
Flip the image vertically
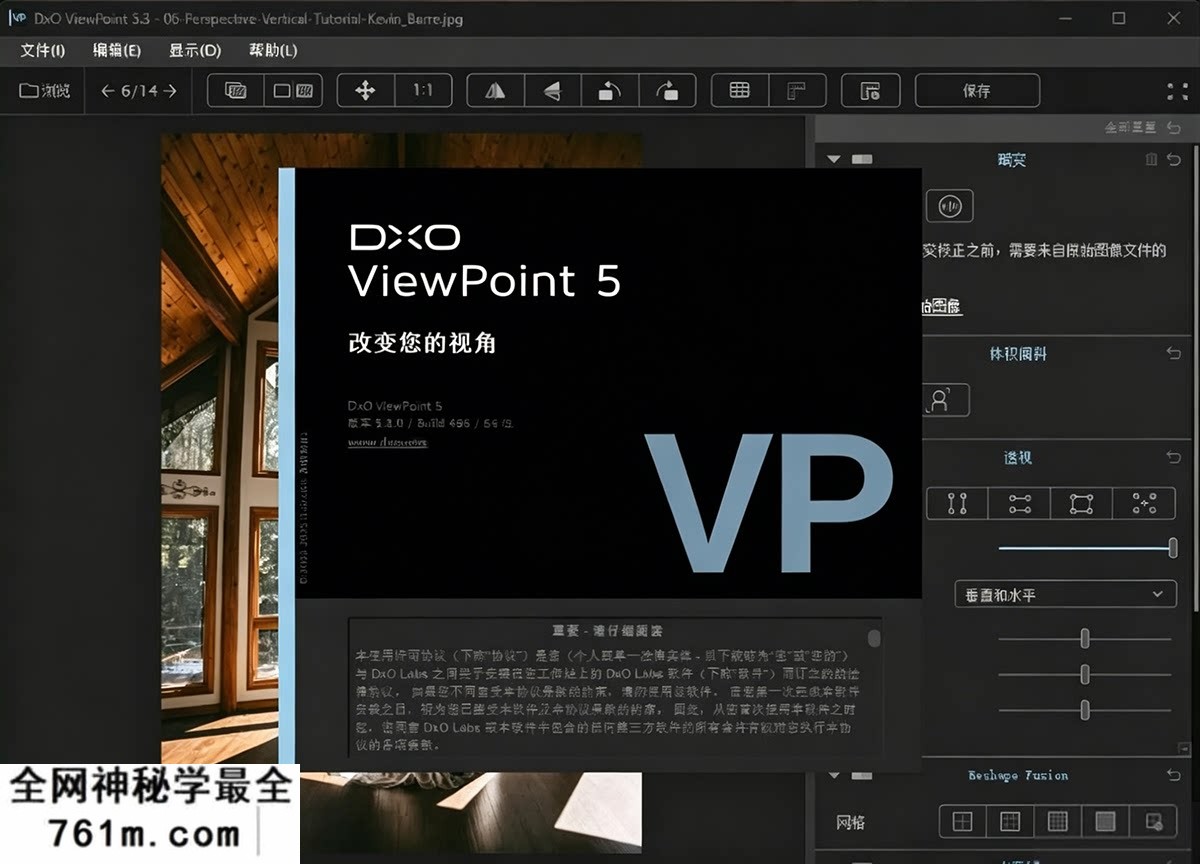(x=551, y=91)
